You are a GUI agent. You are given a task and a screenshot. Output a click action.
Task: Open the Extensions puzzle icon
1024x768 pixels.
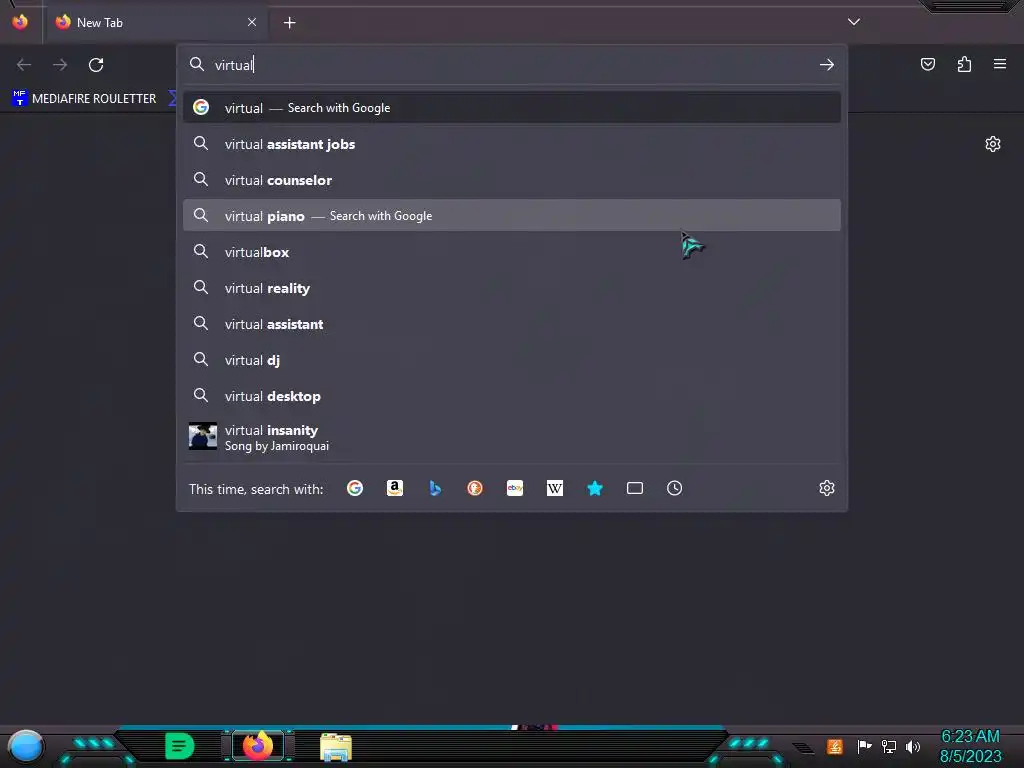tap(964, 64)
